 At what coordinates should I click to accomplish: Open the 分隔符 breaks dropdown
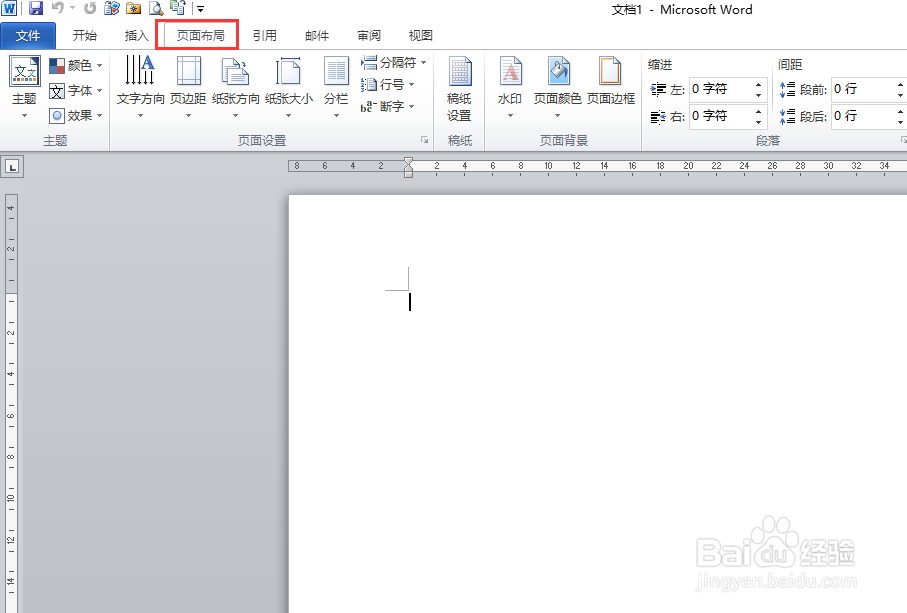pyautogui.click(x=393, y=62)
